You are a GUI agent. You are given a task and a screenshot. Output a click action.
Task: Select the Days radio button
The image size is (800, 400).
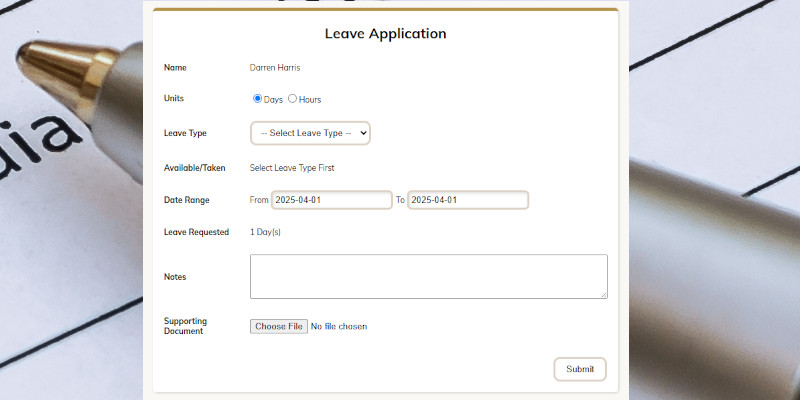257,99
